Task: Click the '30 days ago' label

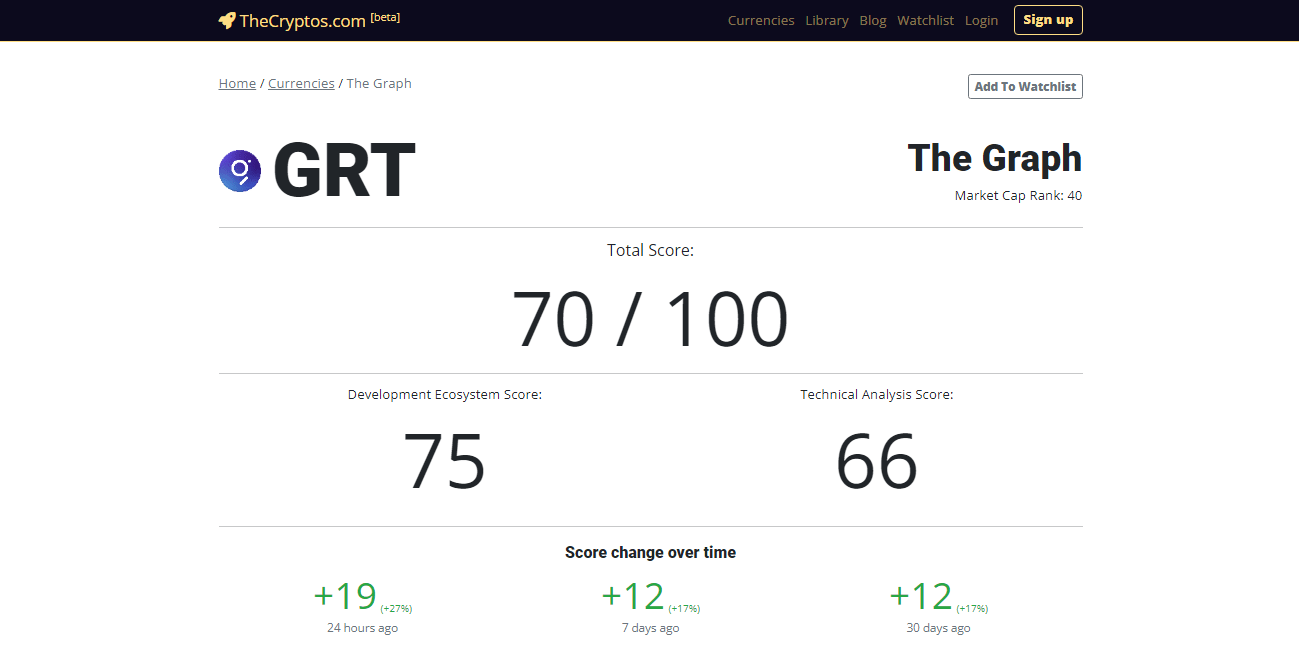Action: click(938, 628)
